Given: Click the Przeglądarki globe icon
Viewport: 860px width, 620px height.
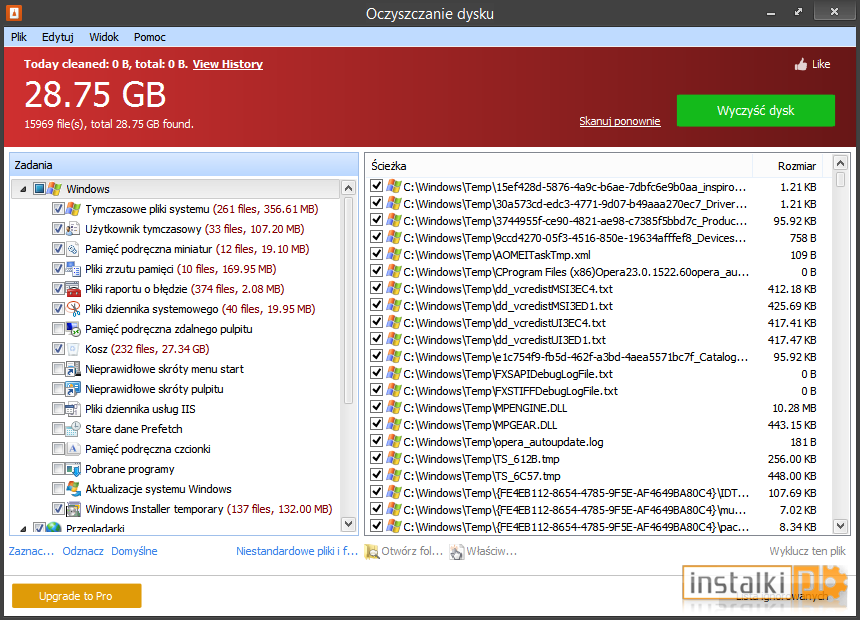Looking at the screenshot, I should pos(54,528).
